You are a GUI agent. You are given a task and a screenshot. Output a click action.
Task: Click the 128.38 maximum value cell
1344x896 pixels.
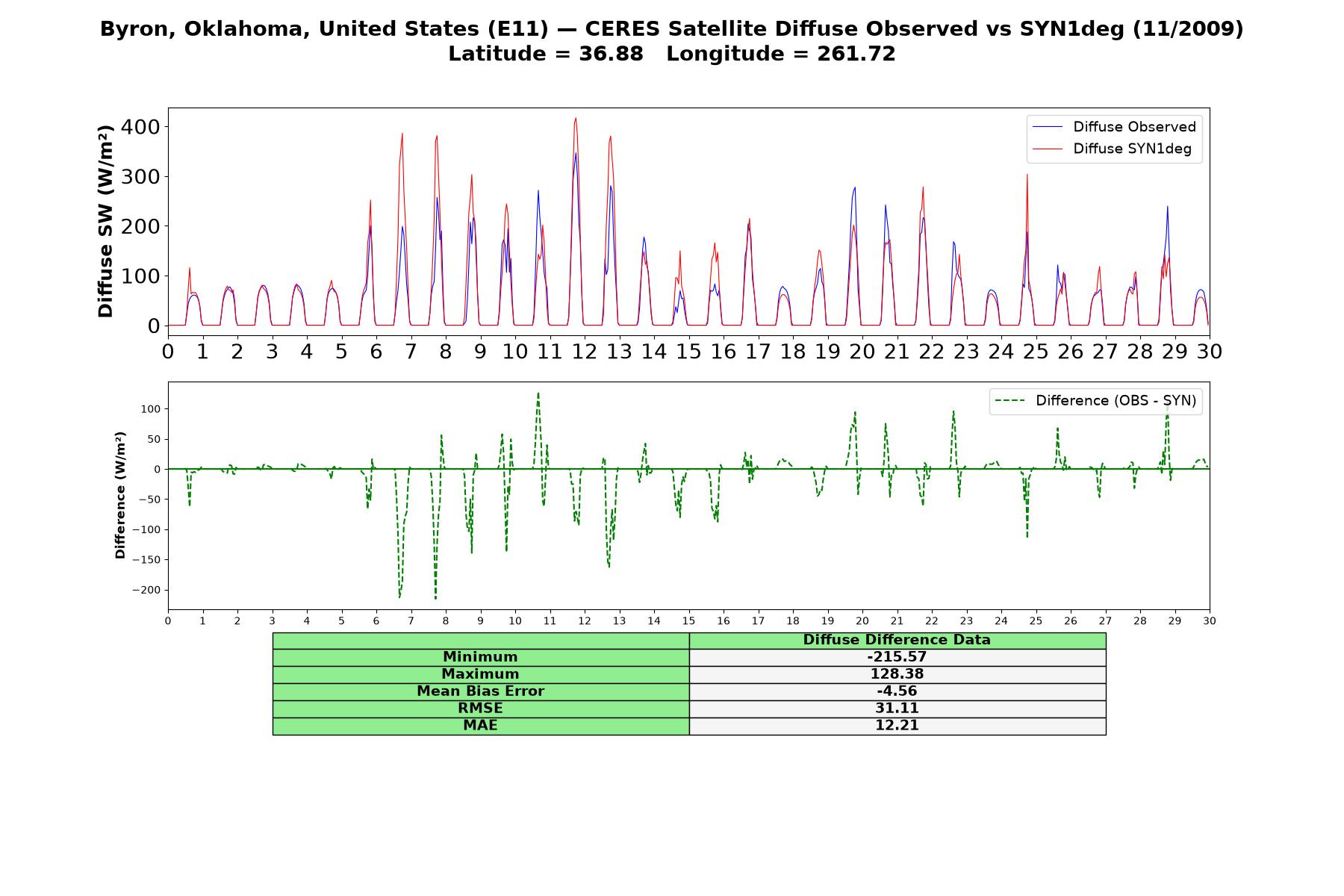point(897,674)
